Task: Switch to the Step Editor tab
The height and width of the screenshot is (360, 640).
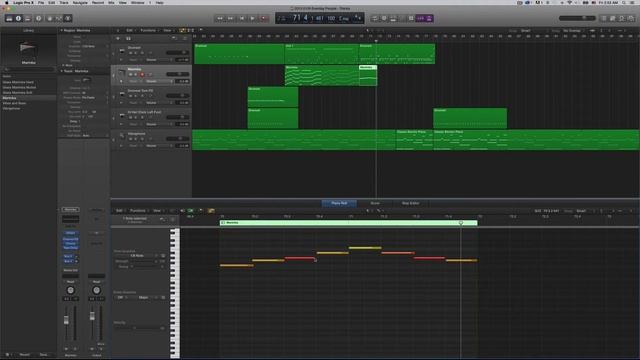Action: [410, 203]
